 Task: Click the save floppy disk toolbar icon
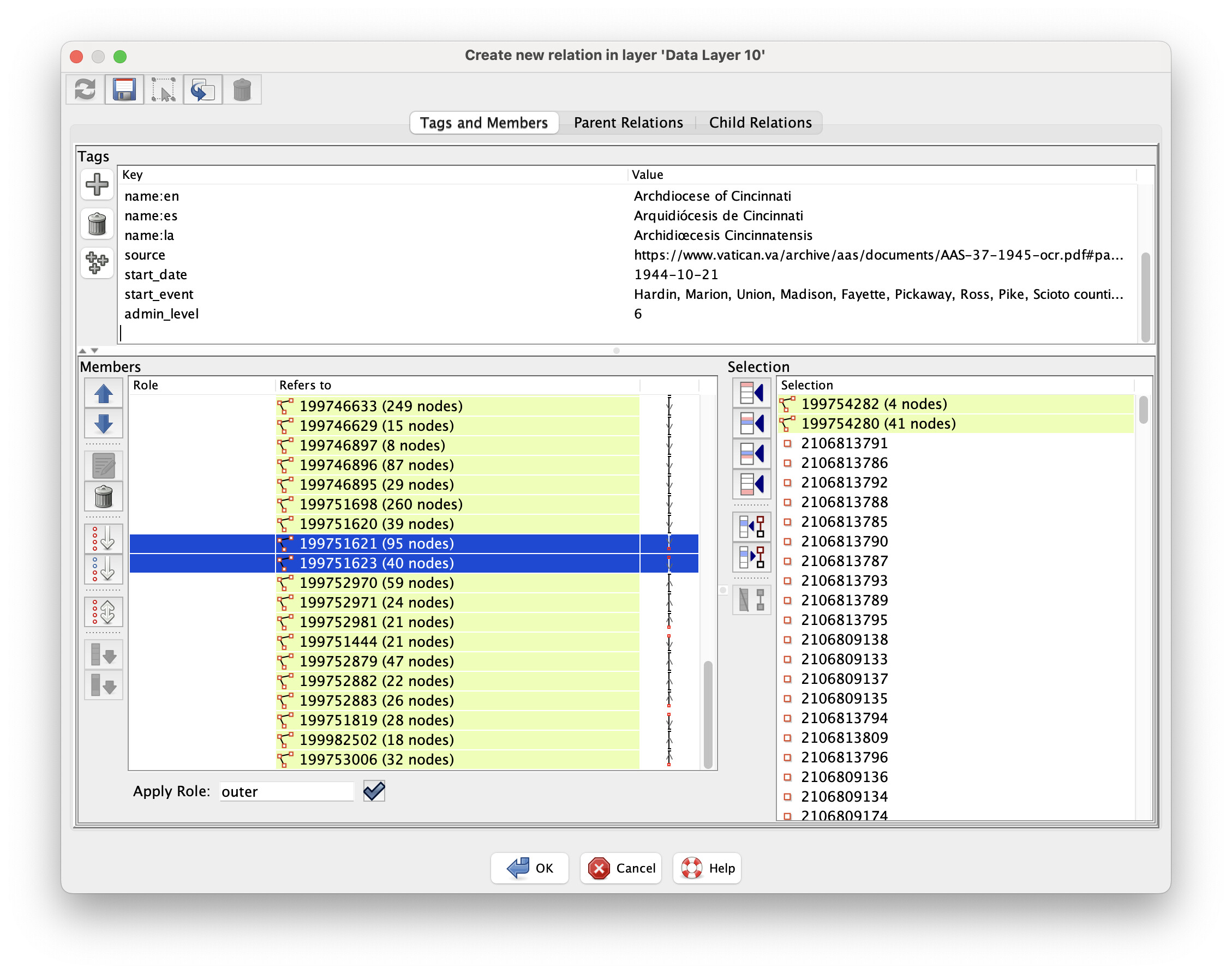[124, 89]
